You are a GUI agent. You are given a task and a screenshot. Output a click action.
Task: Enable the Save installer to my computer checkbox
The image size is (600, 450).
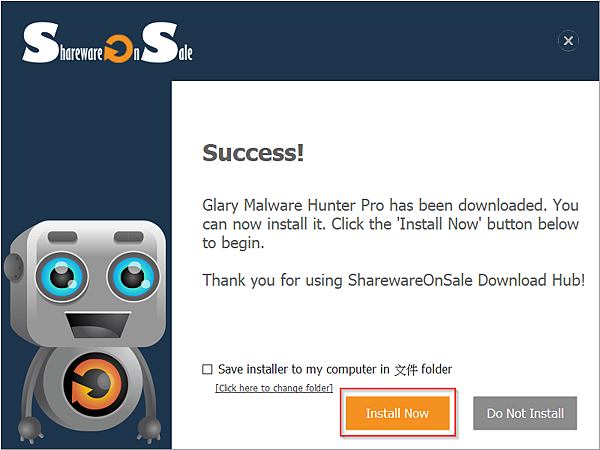207,369
